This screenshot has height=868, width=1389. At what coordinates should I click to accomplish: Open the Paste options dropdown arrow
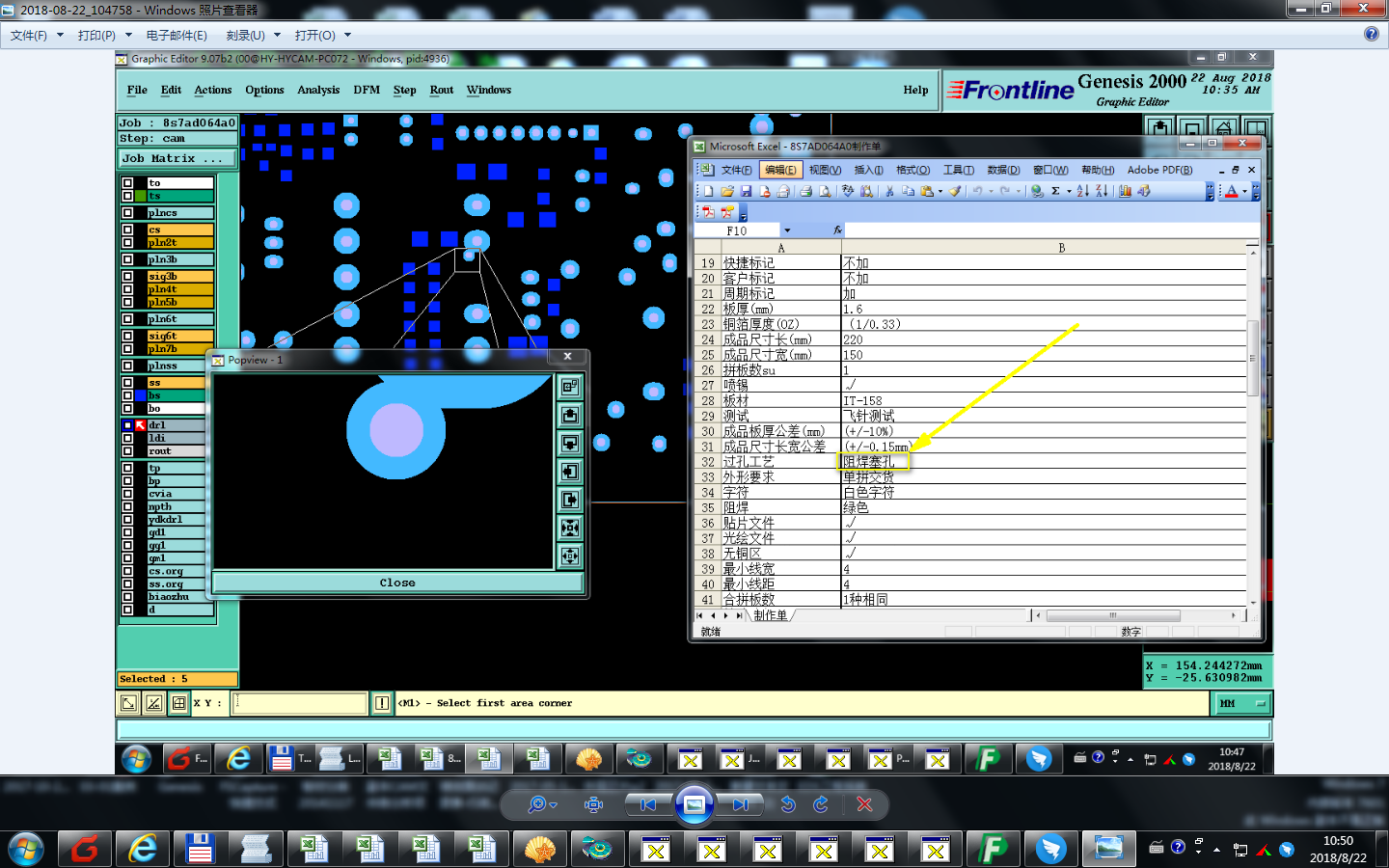coord(940,191)
